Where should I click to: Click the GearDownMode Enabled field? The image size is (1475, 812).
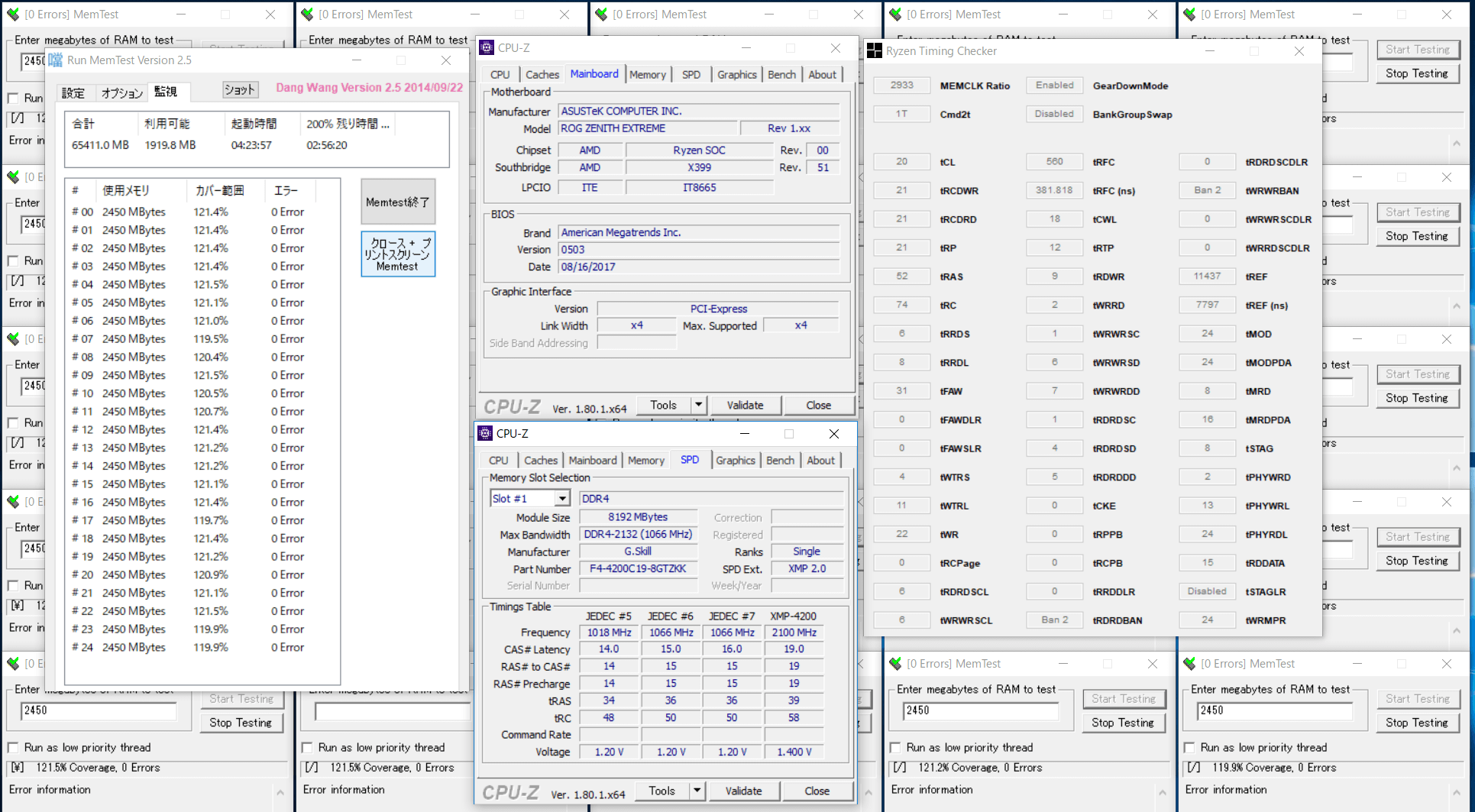1054,86
